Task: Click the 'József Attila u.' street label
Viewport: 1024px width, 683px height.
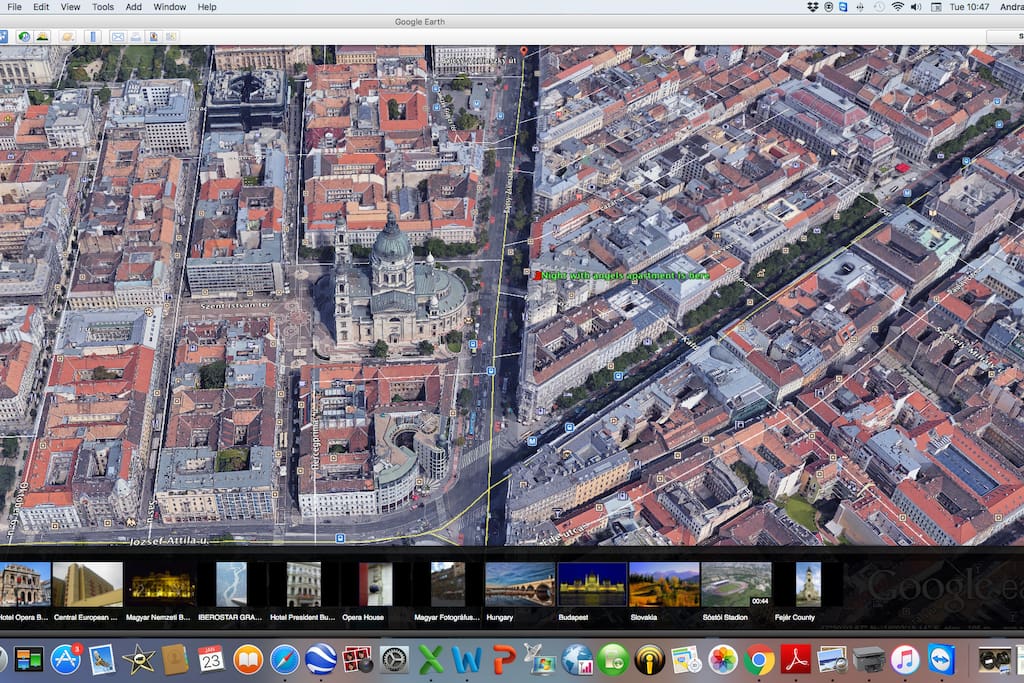Action: click(169, 541)
